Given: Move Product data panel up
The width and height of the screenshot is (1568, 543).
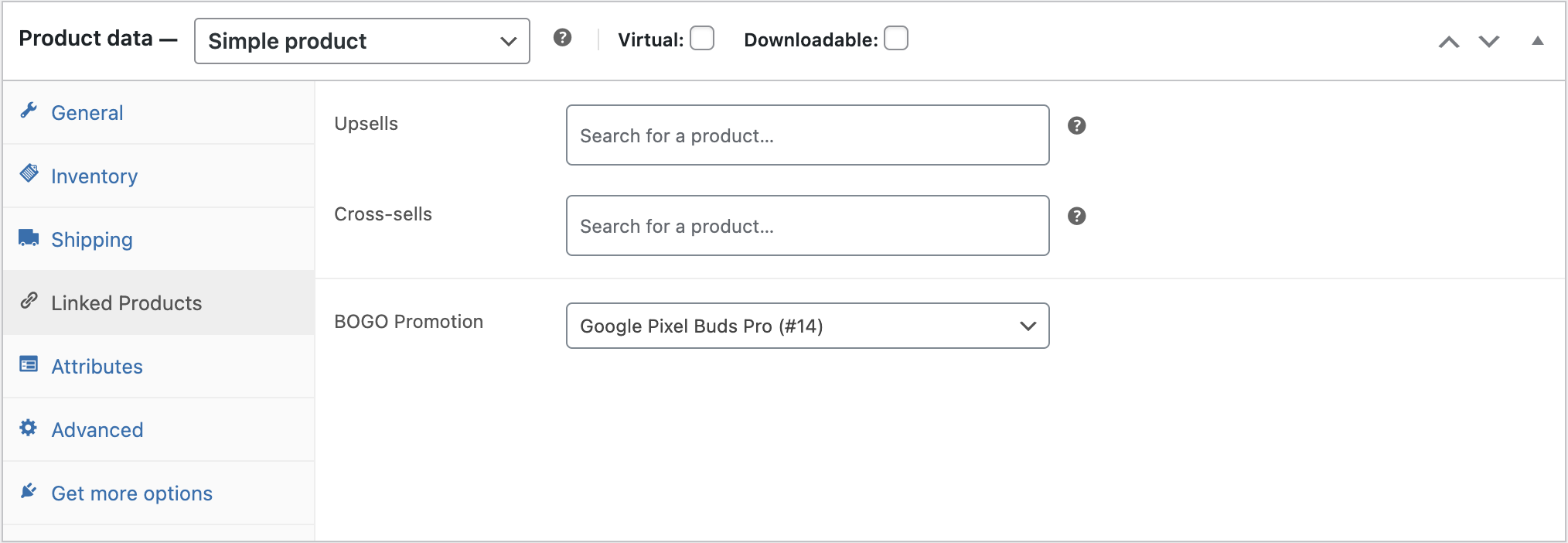Looking at the screenshot, I should pos(1449,42).
